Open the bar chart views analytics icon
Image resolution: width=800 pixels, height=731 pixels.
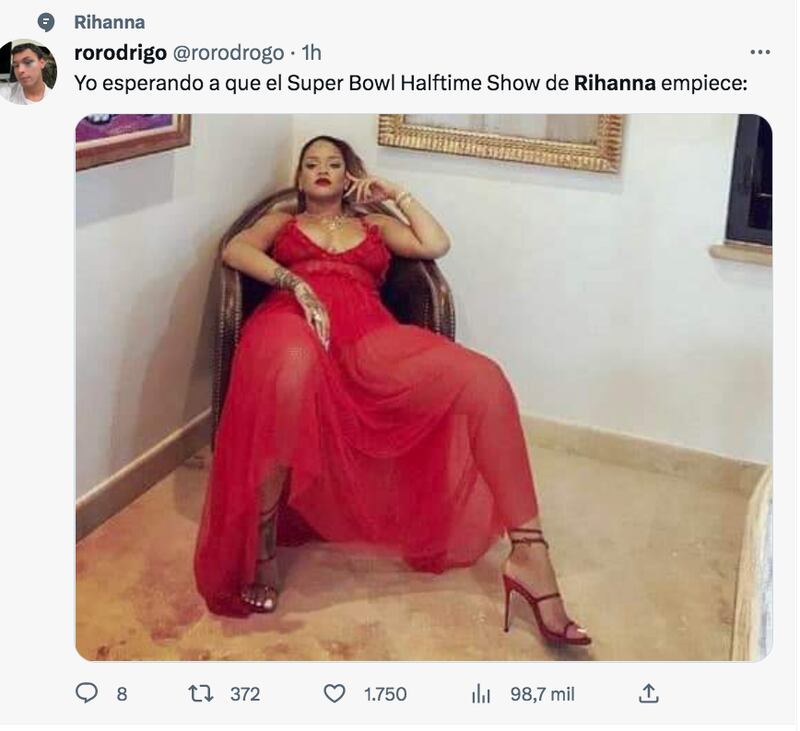point(481,693)
